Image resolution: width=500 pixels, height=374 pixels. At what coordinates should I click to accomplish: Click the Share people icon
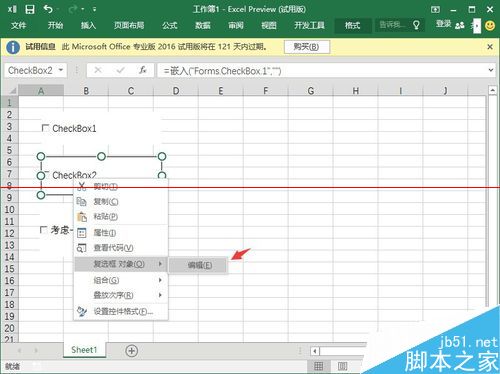tap(460, 25)
